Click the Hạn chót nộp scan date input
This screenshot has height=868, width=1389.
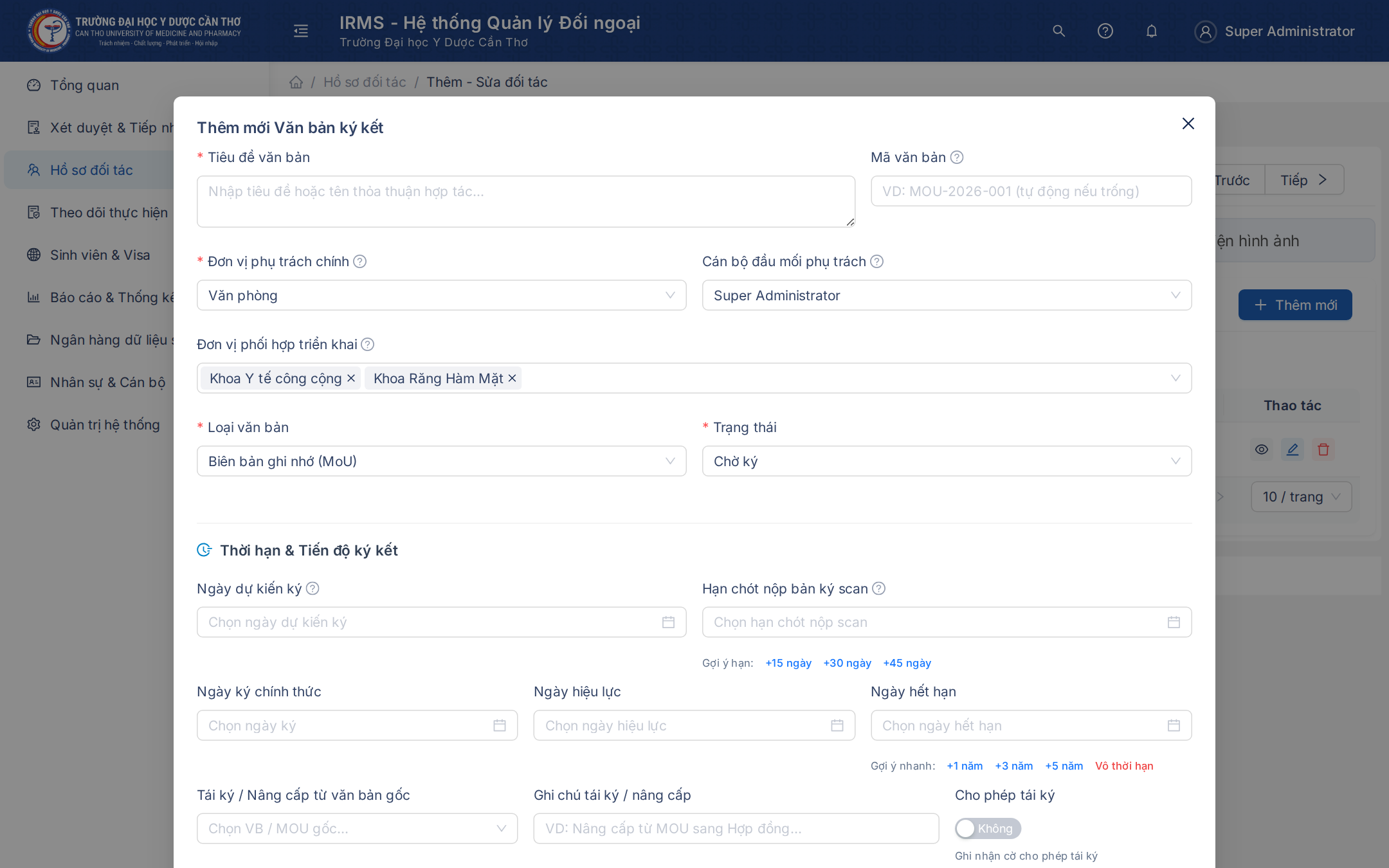tap(947, 622)
